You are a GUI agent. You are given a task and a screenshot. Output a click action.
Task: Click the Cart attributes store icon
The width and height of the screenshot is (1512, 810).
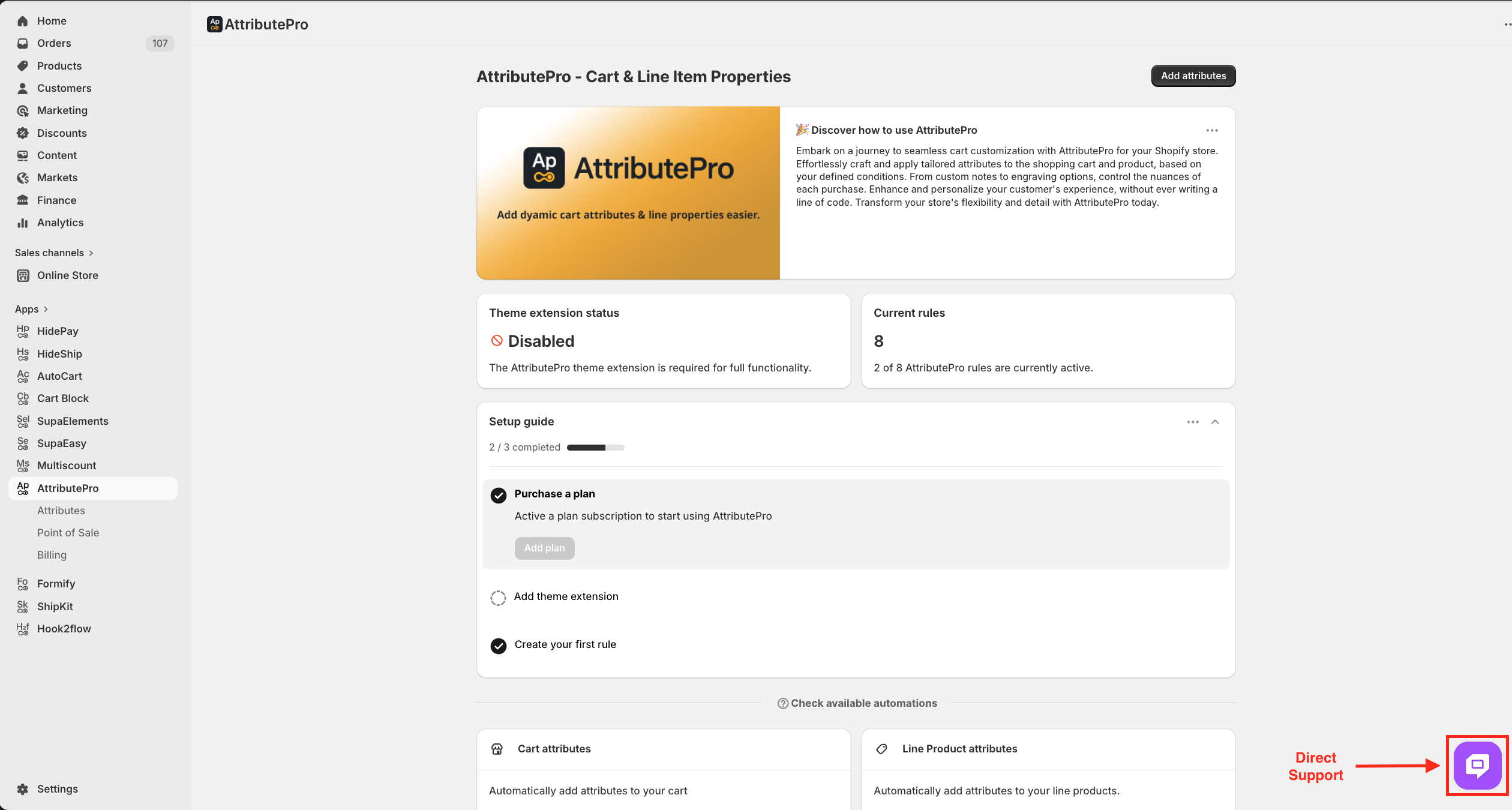[497, 749]
